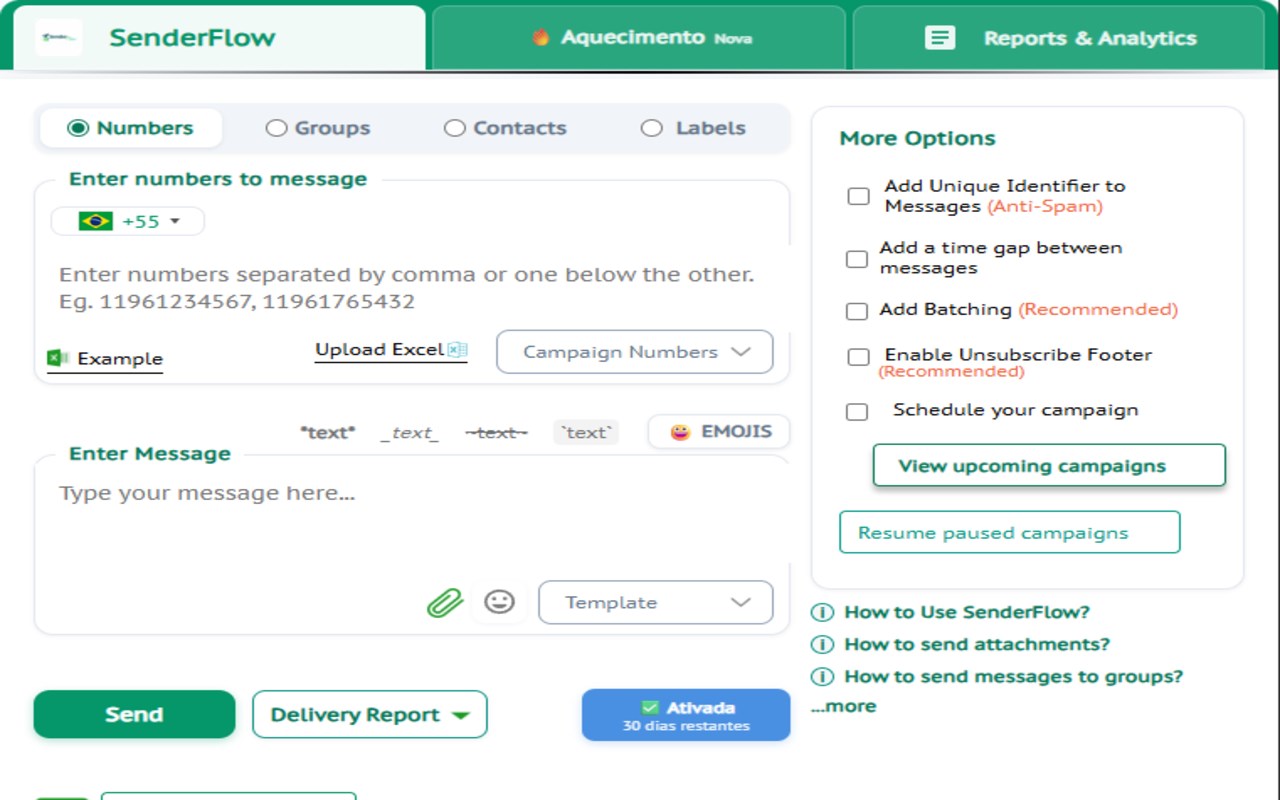Apply bold *text* formatting

pos(328,433)
